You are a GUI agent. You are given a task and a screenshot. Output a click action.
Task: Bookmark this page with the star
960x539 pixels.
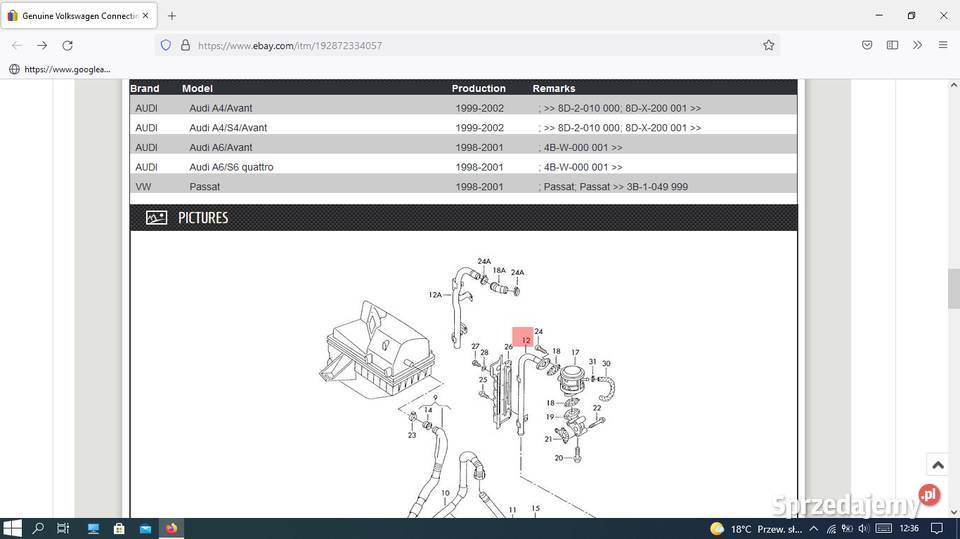[x=768, y=45]
